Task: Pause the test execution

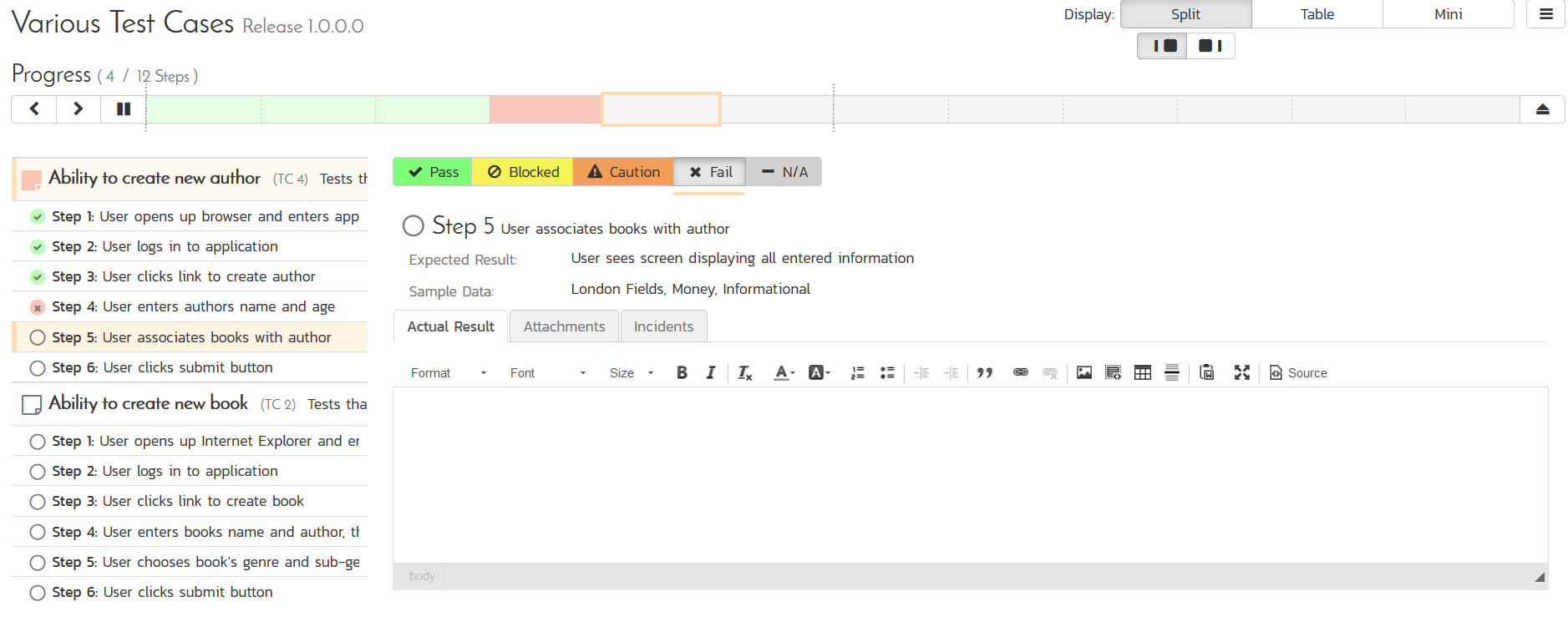Action: click(124, 109)
